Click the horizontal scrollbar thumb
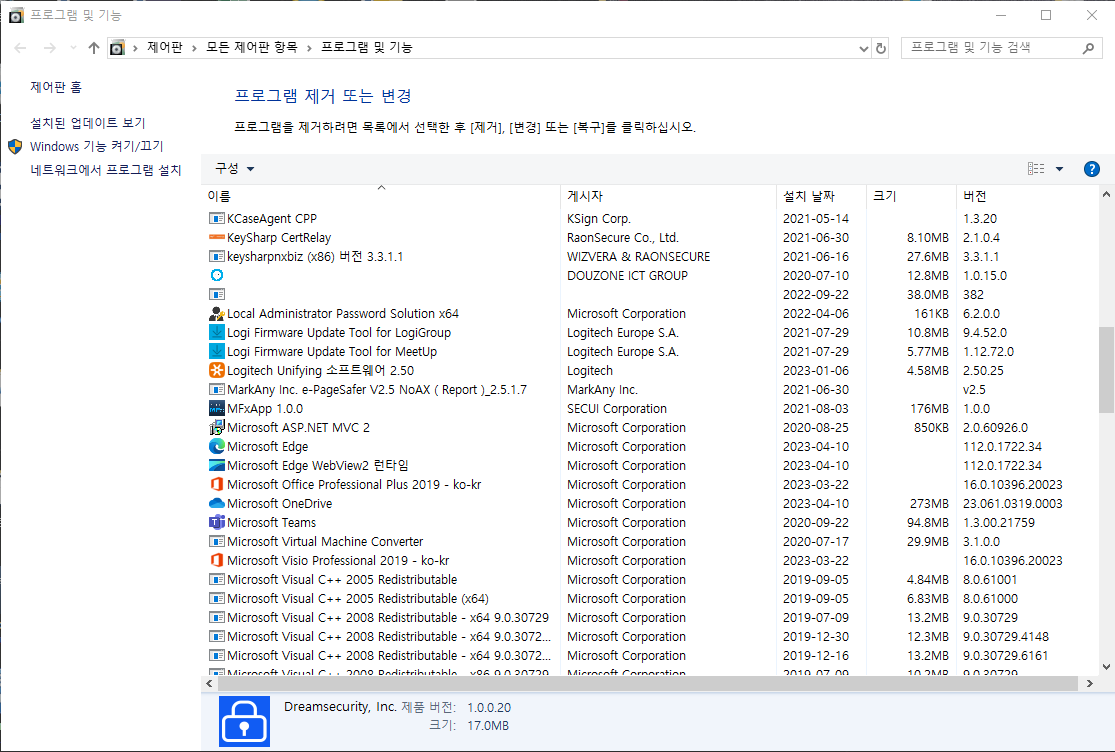The width and height of the screenshot is (1115, 752). tap(648, 684)
